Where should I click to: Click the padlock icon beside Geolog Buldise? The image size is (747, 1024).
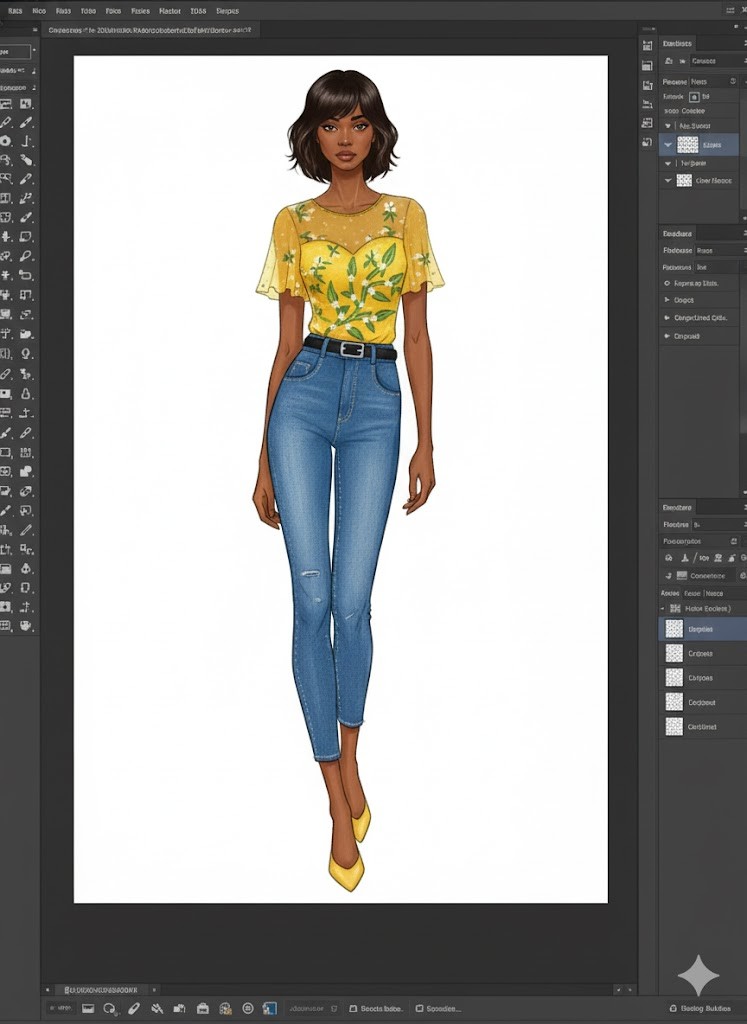coord(671,1009)
